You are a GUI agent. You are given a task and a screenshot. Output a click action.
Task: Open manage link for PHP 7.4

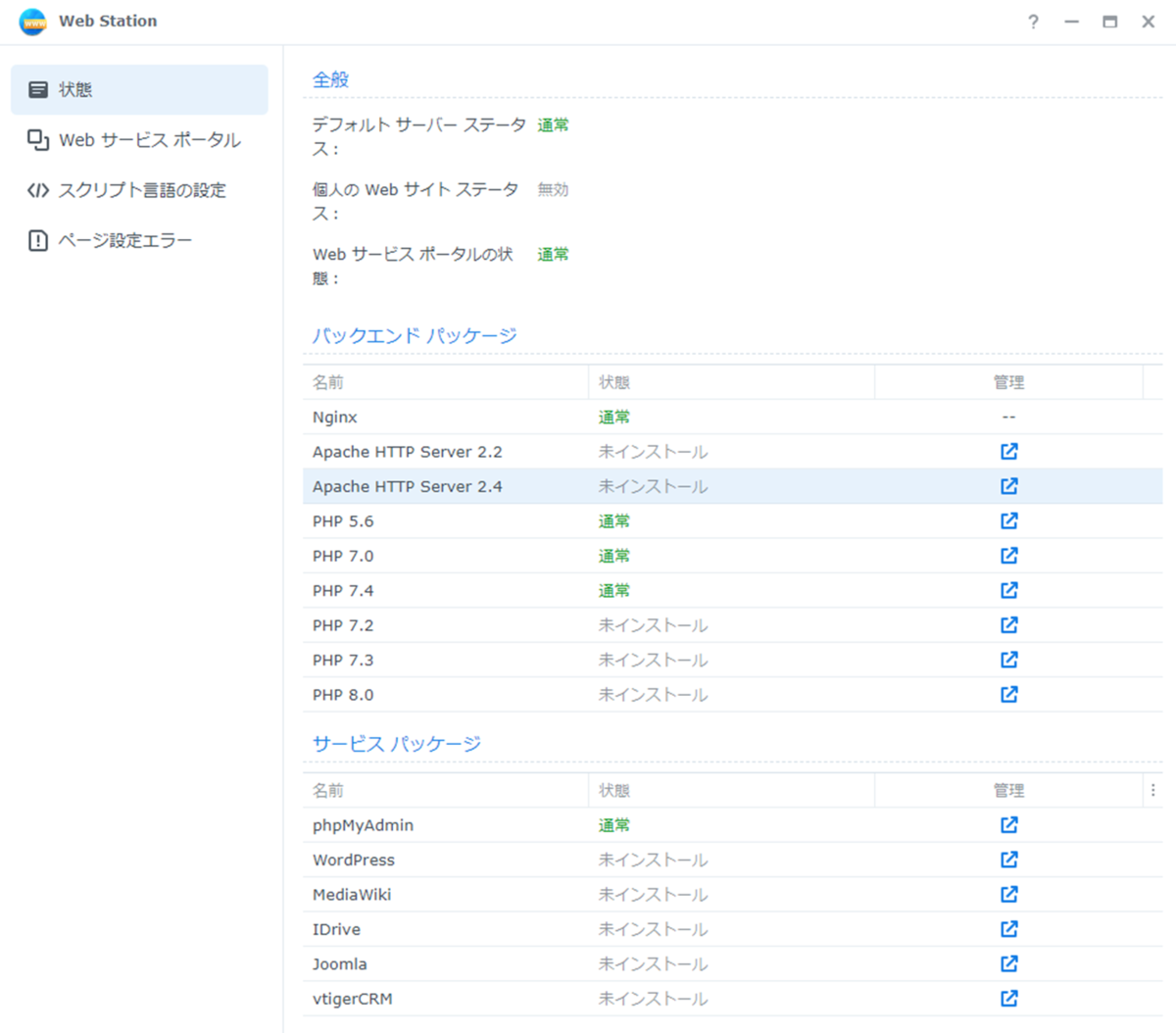(x=1008, y=591)
